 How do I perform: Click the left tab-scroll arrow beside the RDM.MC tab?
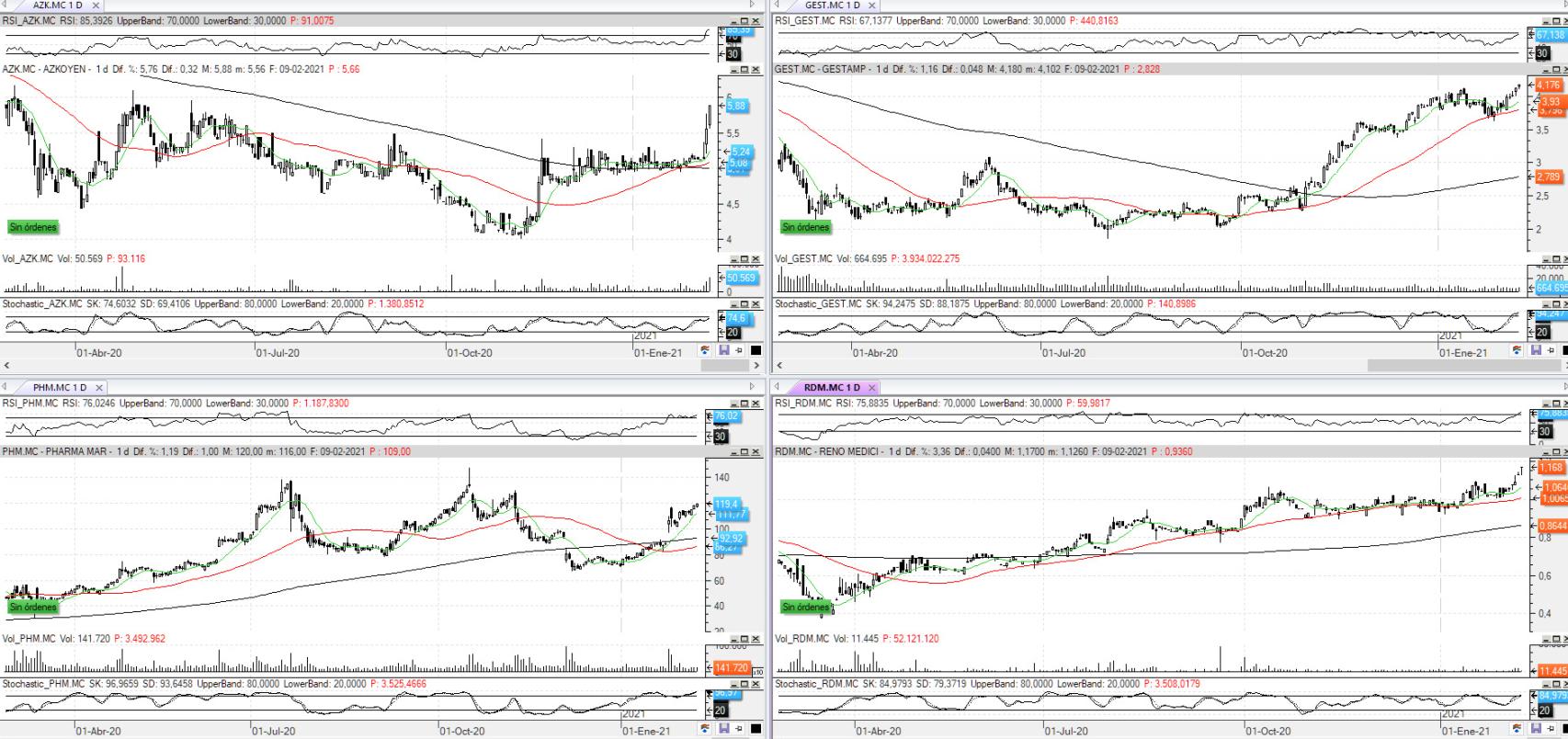tap(778, 387)
